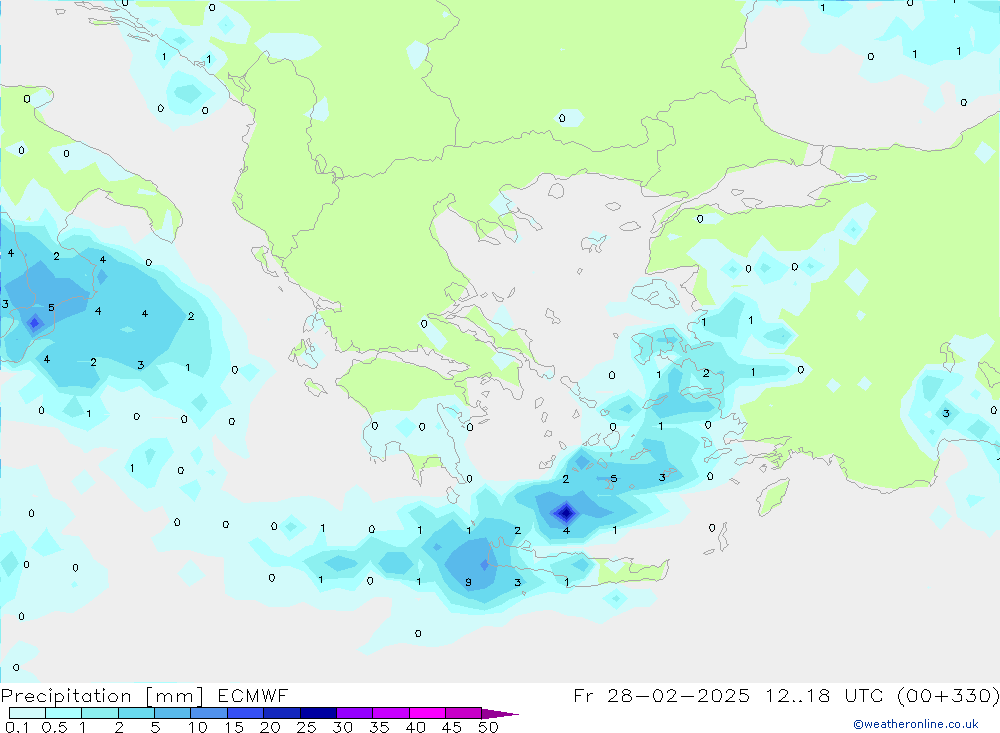The height and width of the screenshot is (733, 1000).
Task: Click the 'Precipitation [mm]' title text
Action: [x=102, y=696]
